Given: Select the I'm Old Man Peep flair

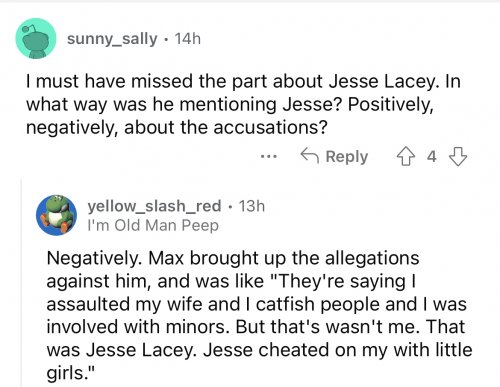Looking at the screenshot, I should 153,225.
